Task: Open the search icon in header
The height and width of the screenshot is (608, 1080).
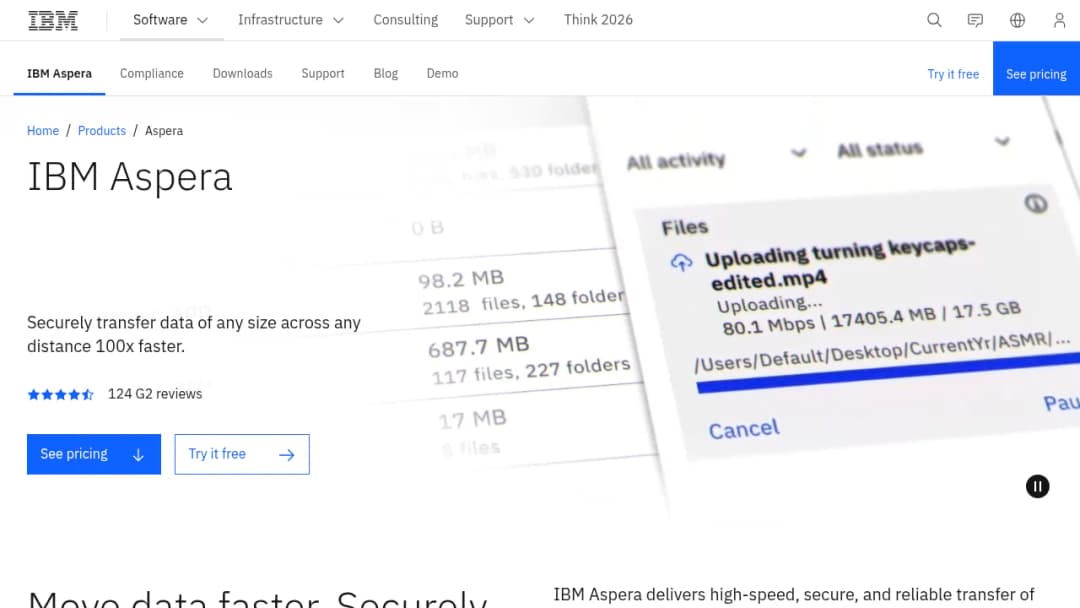Action: (934, 20)
